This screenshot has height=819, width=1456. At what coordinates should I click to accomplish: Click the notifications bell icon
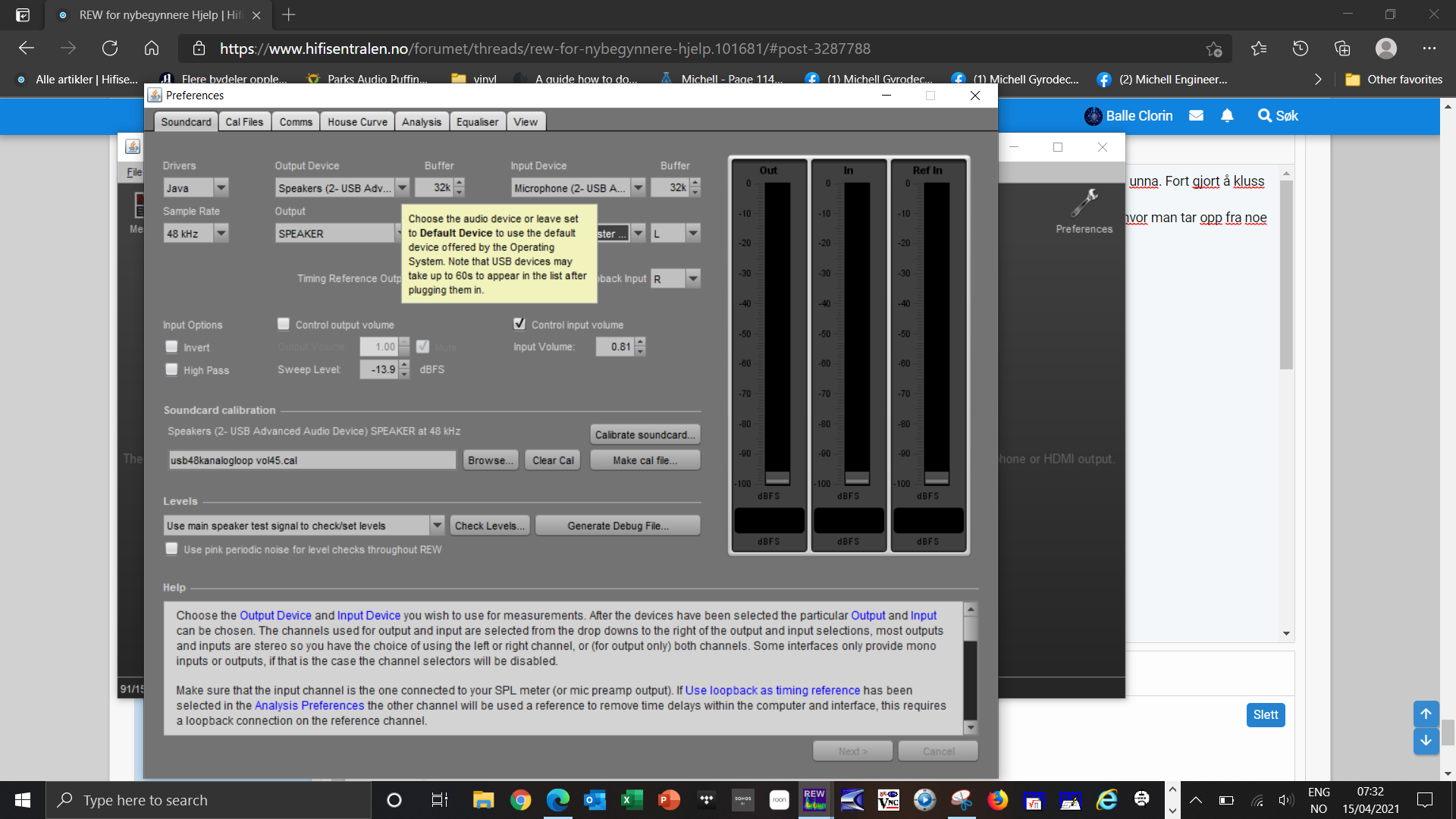pos(1227,116)
